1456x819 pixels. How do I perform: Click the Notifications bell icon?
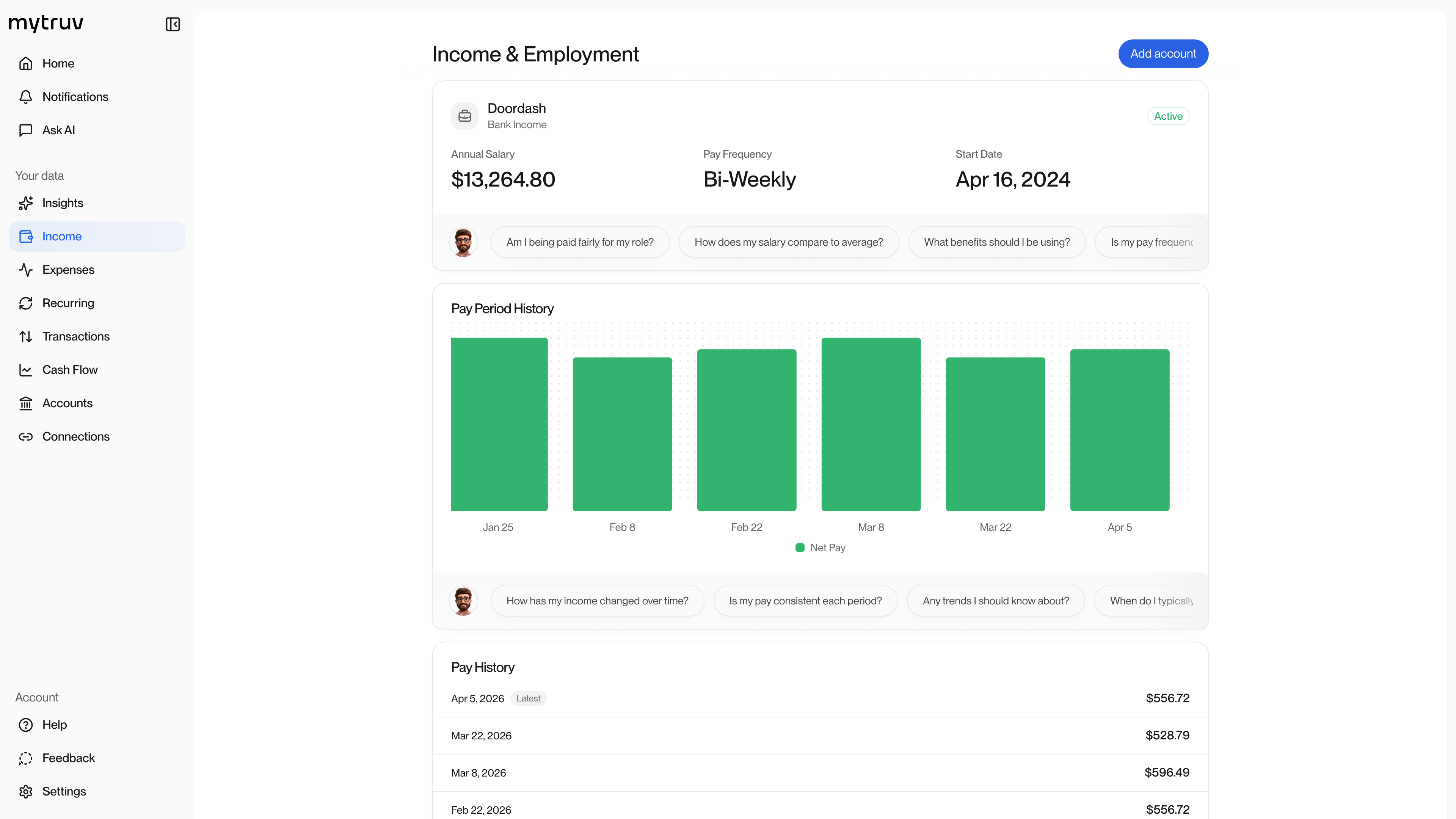pos(25,97)
